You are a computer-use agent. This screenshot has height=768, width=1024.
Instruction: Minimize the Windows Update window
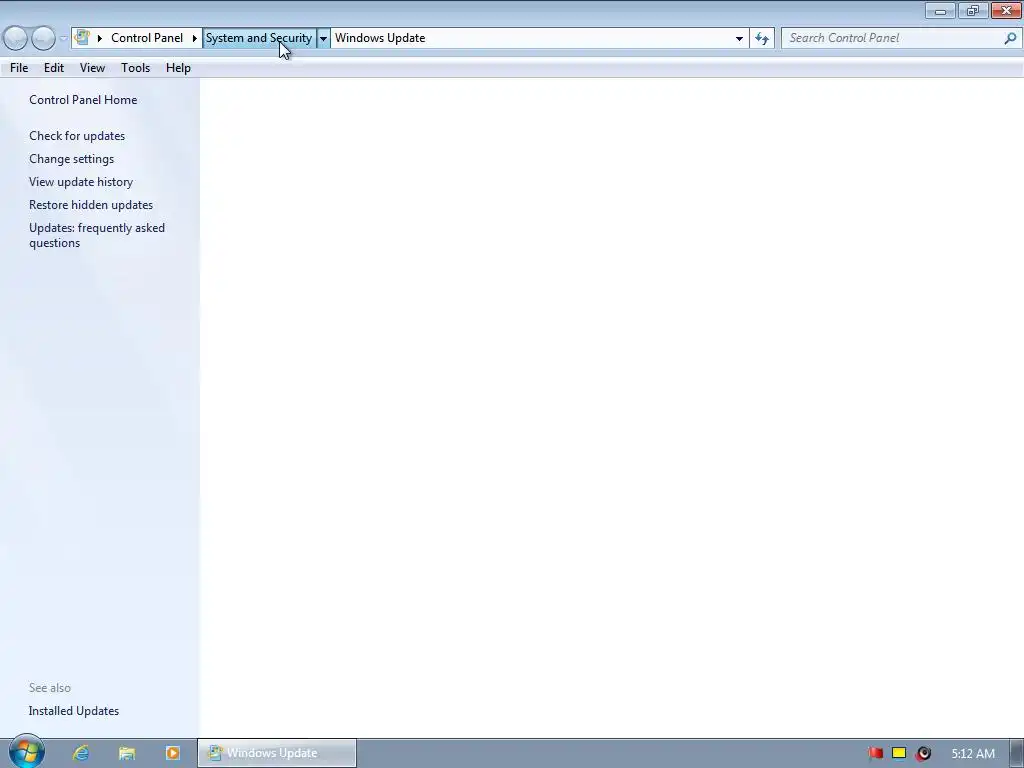tap(940, 11)
